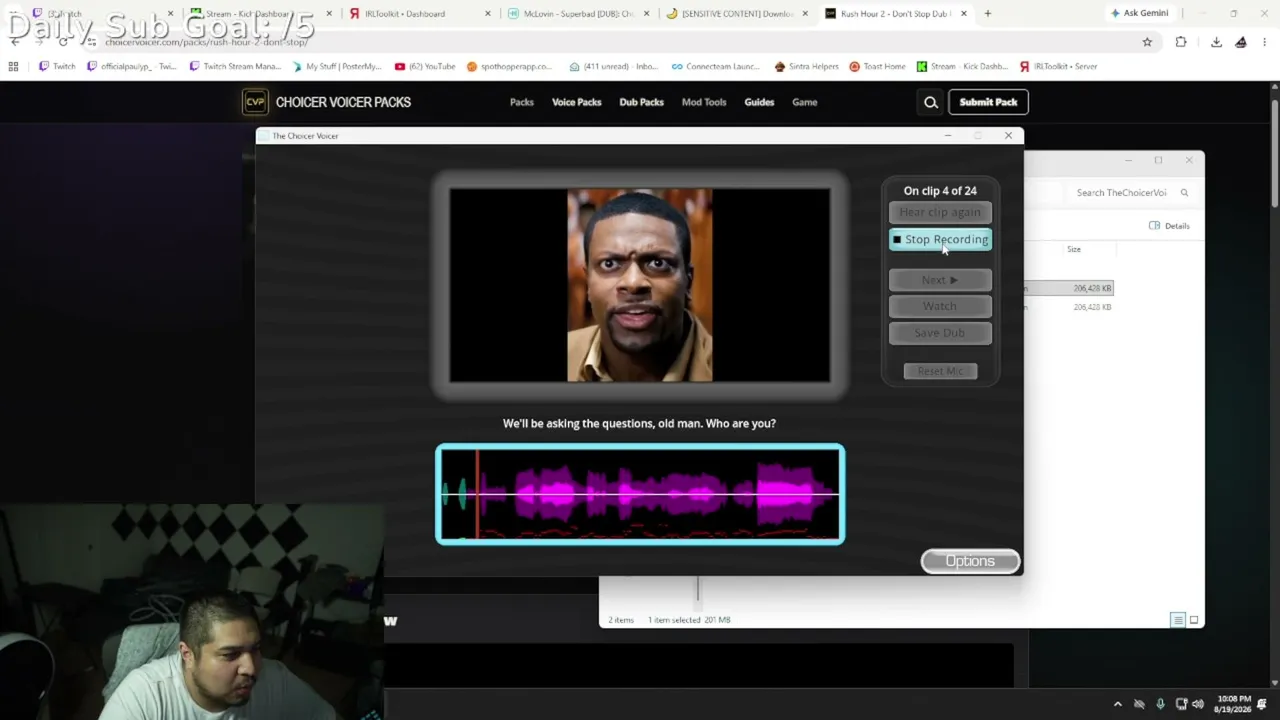This screenshot has height=720, width=1280.
Task: Open the My Stuff PosterMy bookmark
Action: coord(337,66)
